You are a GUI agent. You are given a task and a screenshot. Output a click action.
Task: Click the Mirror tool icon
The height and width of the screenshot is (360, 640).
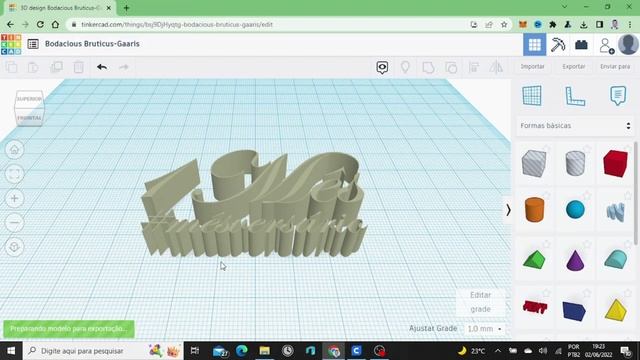point(496,67)
